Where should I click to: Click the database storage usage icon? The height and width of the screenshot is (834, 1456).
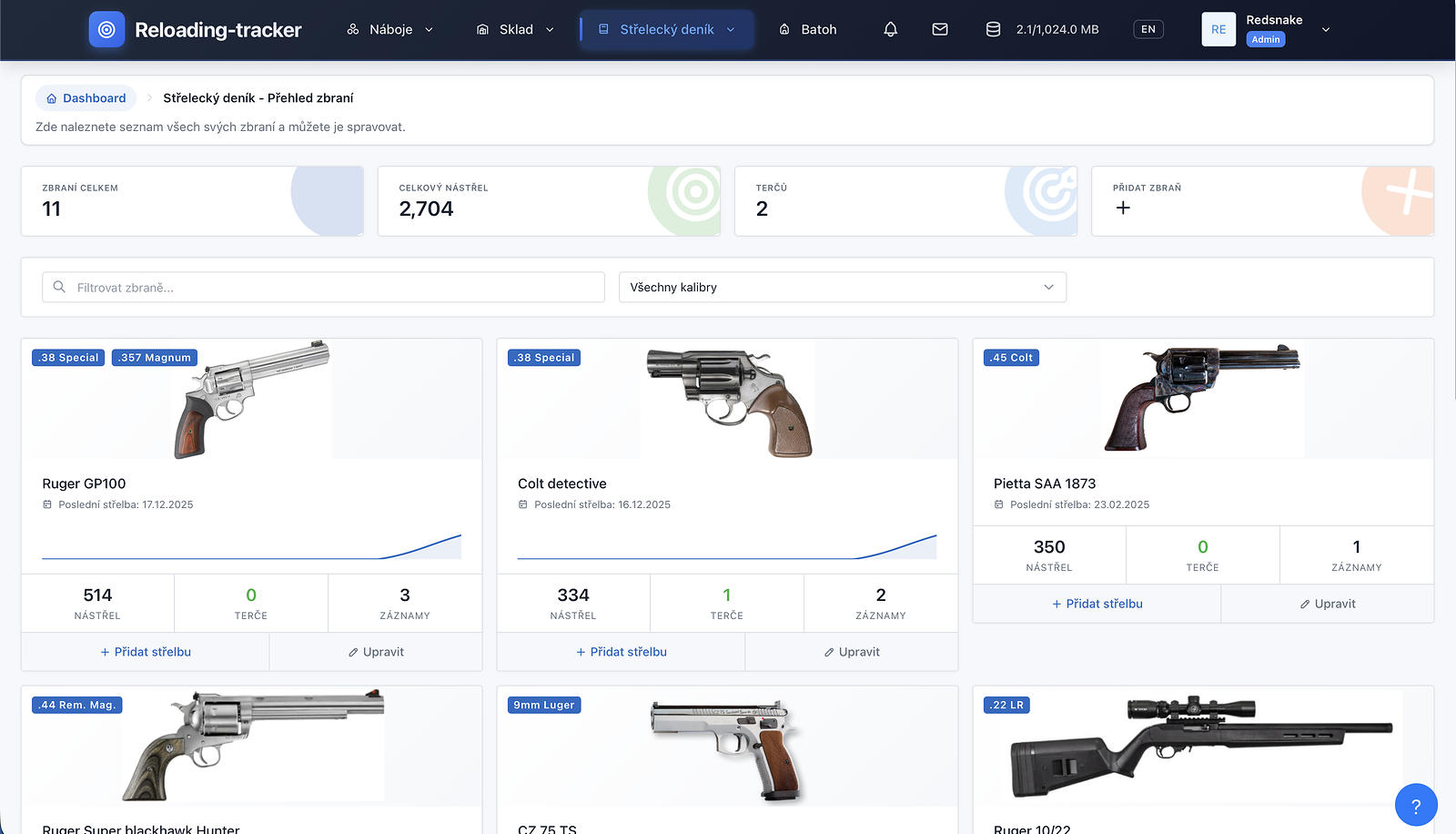pyautogui.click(x=993, y=29)
